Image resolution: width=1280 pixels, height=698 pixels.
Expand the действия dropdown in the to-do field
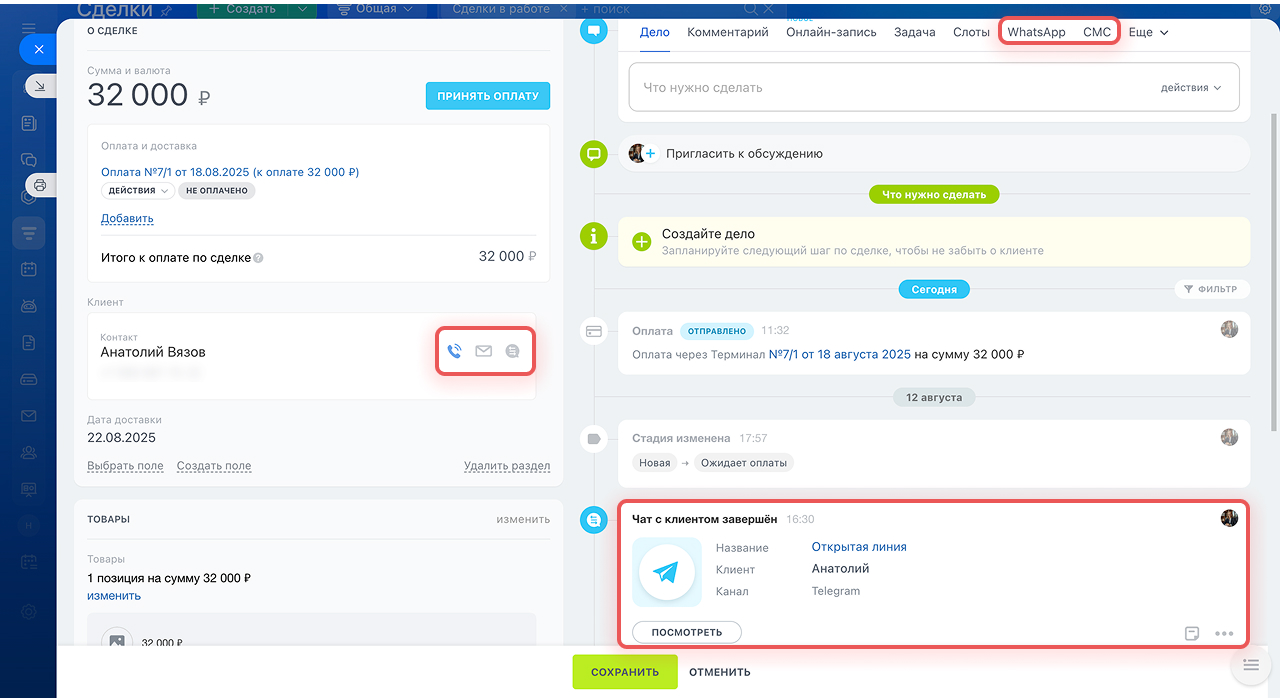point(1191,88)
